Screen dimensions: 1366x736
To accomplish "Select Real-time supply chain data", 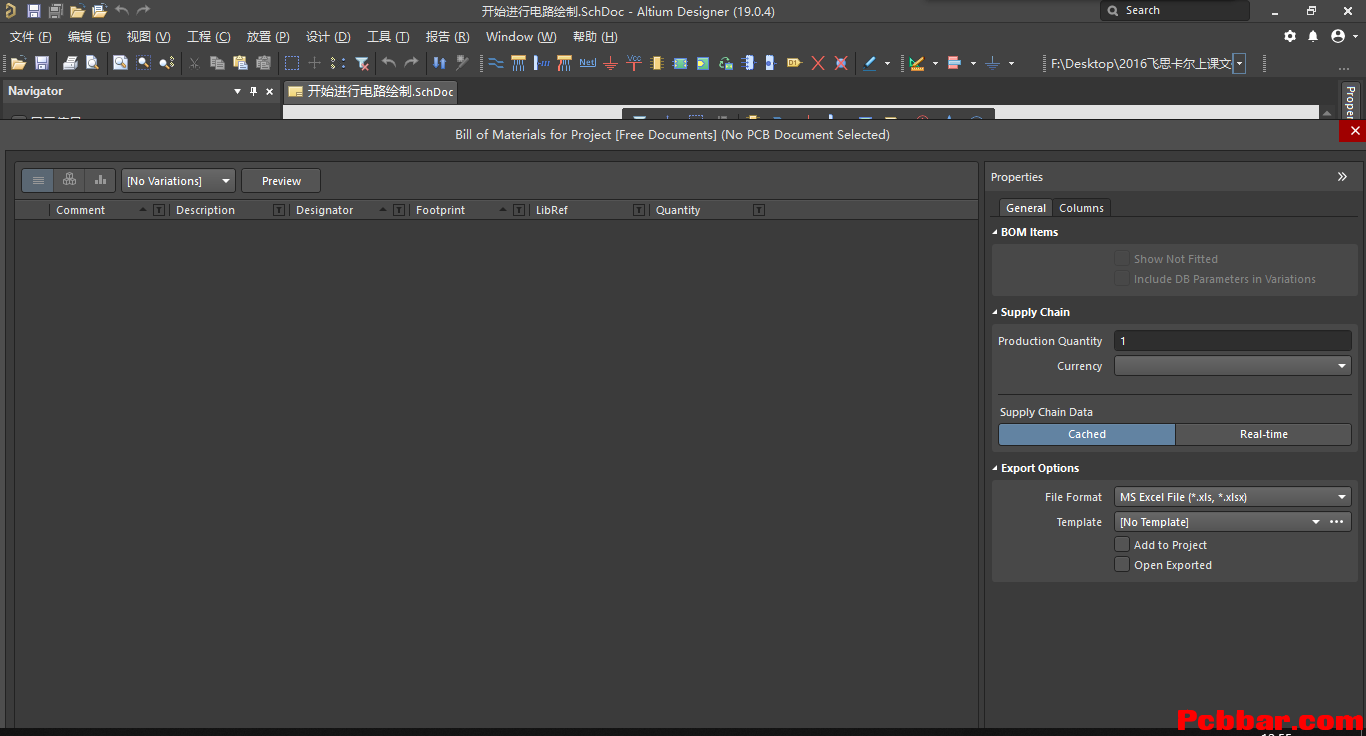I will 1263,434.
